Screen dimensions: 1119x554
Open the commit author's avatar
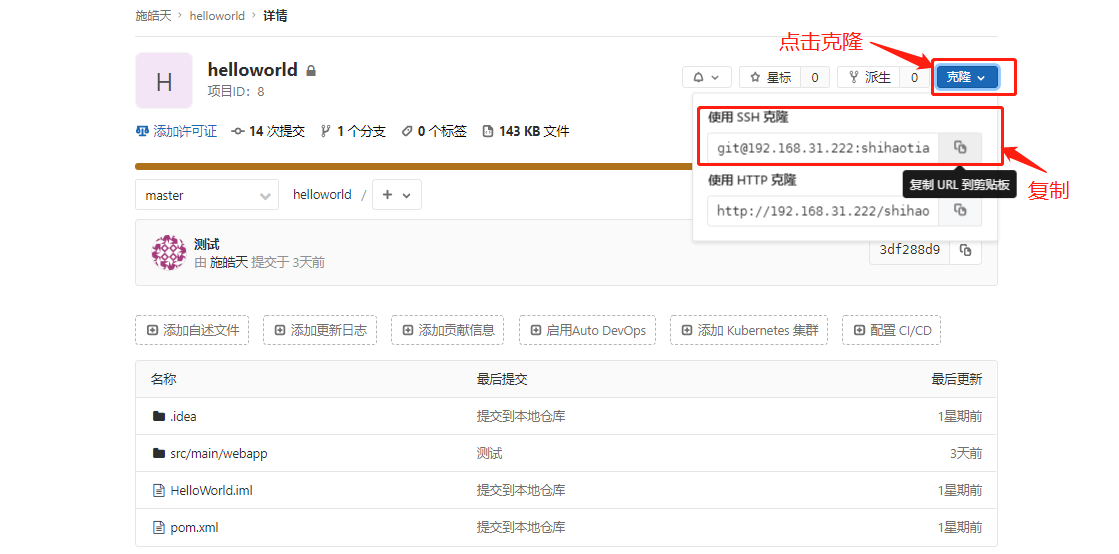coord(169,253)
